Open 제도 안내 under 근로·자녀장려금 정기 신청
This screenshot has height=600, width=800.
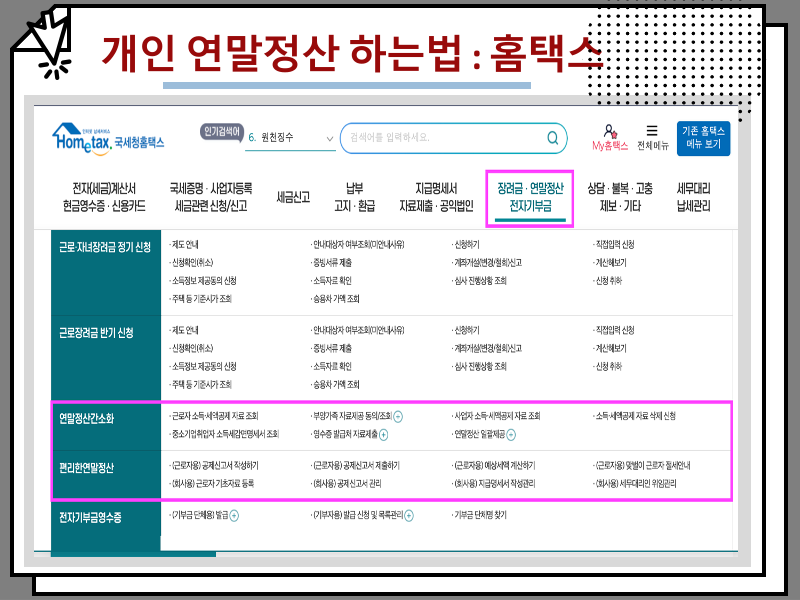184,244
